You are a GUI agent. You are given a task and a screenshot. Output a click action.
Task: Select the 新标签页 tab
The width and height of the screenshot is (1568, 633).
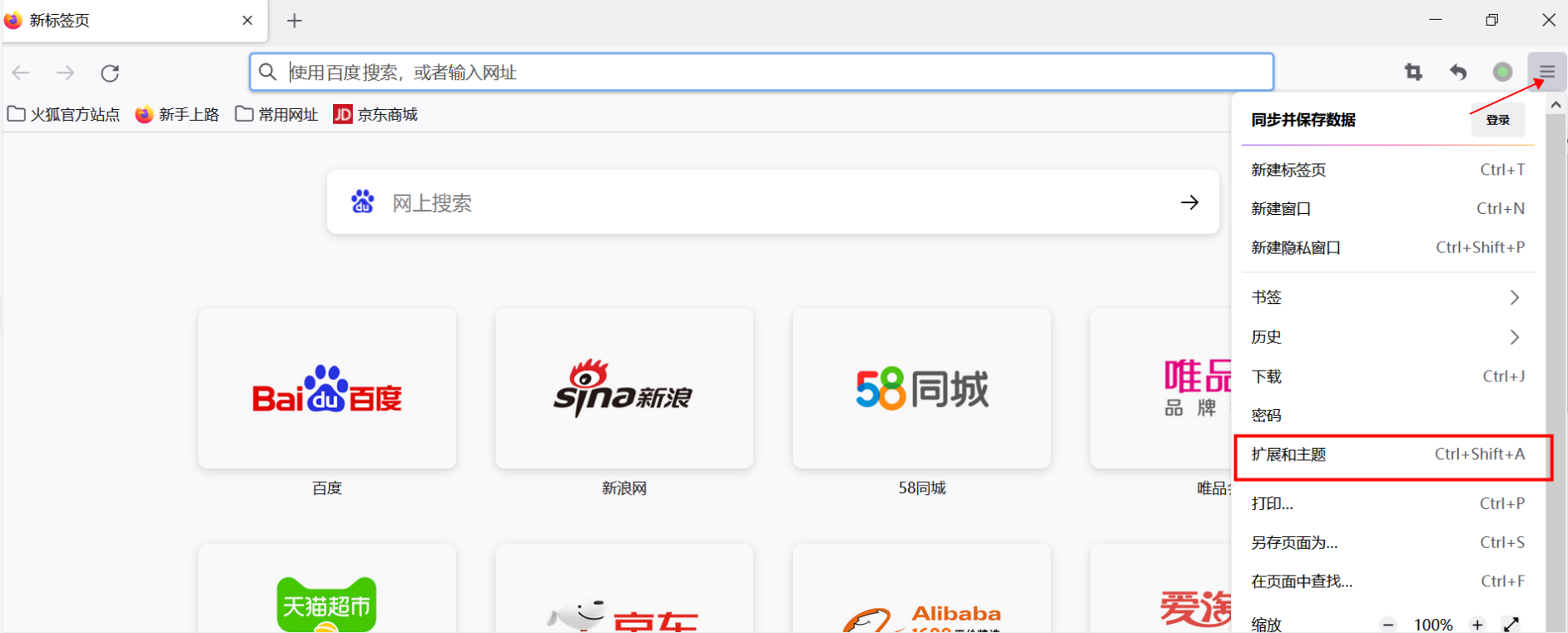134,21
